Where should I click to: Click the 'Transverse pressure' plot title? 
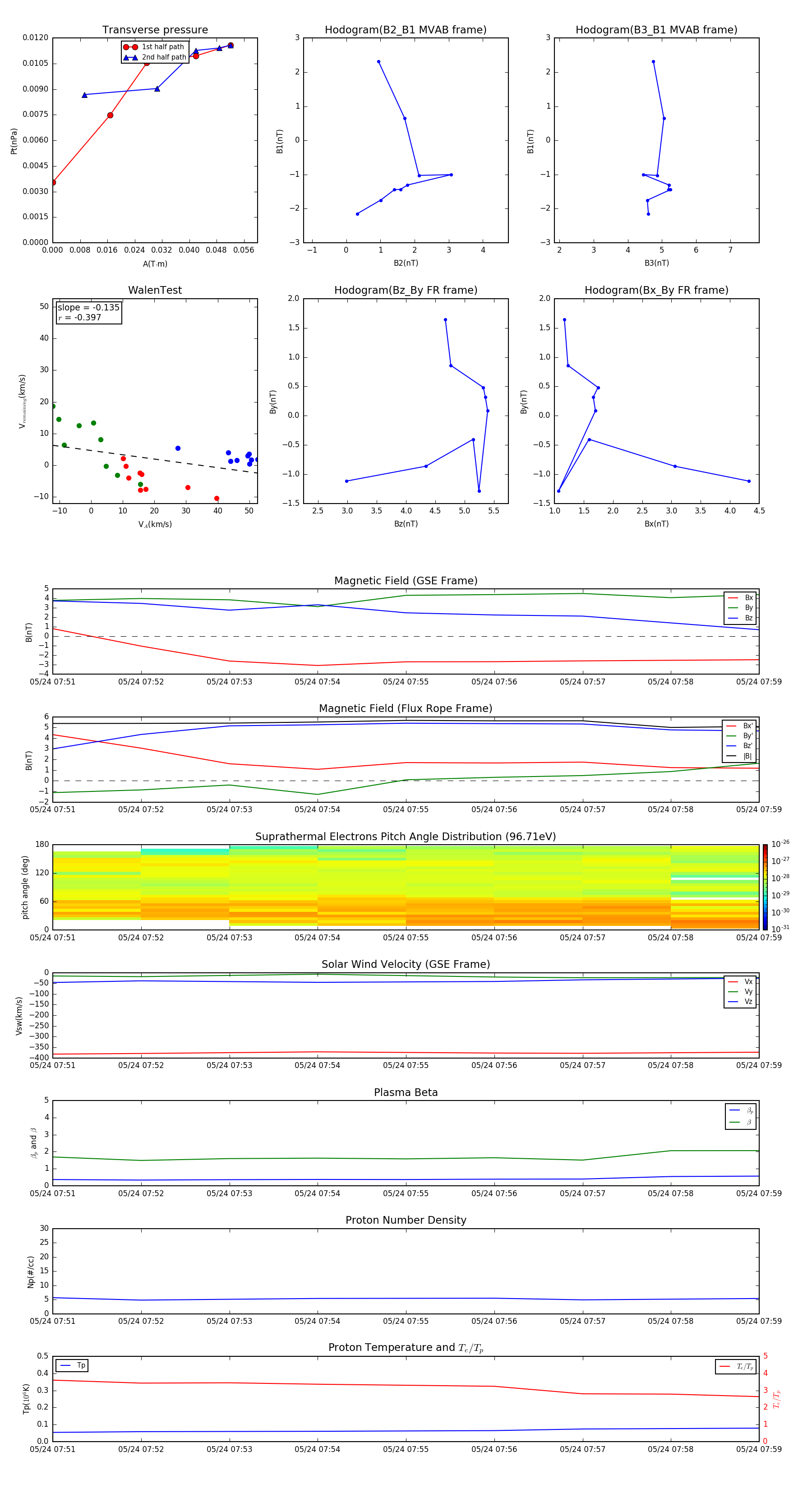point(155,30)
